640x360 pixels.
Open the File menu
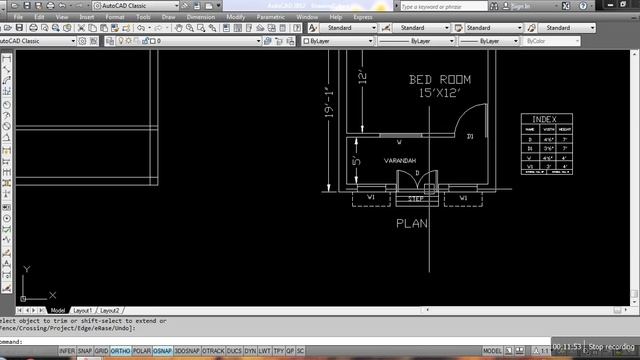(x=18, y=17)
